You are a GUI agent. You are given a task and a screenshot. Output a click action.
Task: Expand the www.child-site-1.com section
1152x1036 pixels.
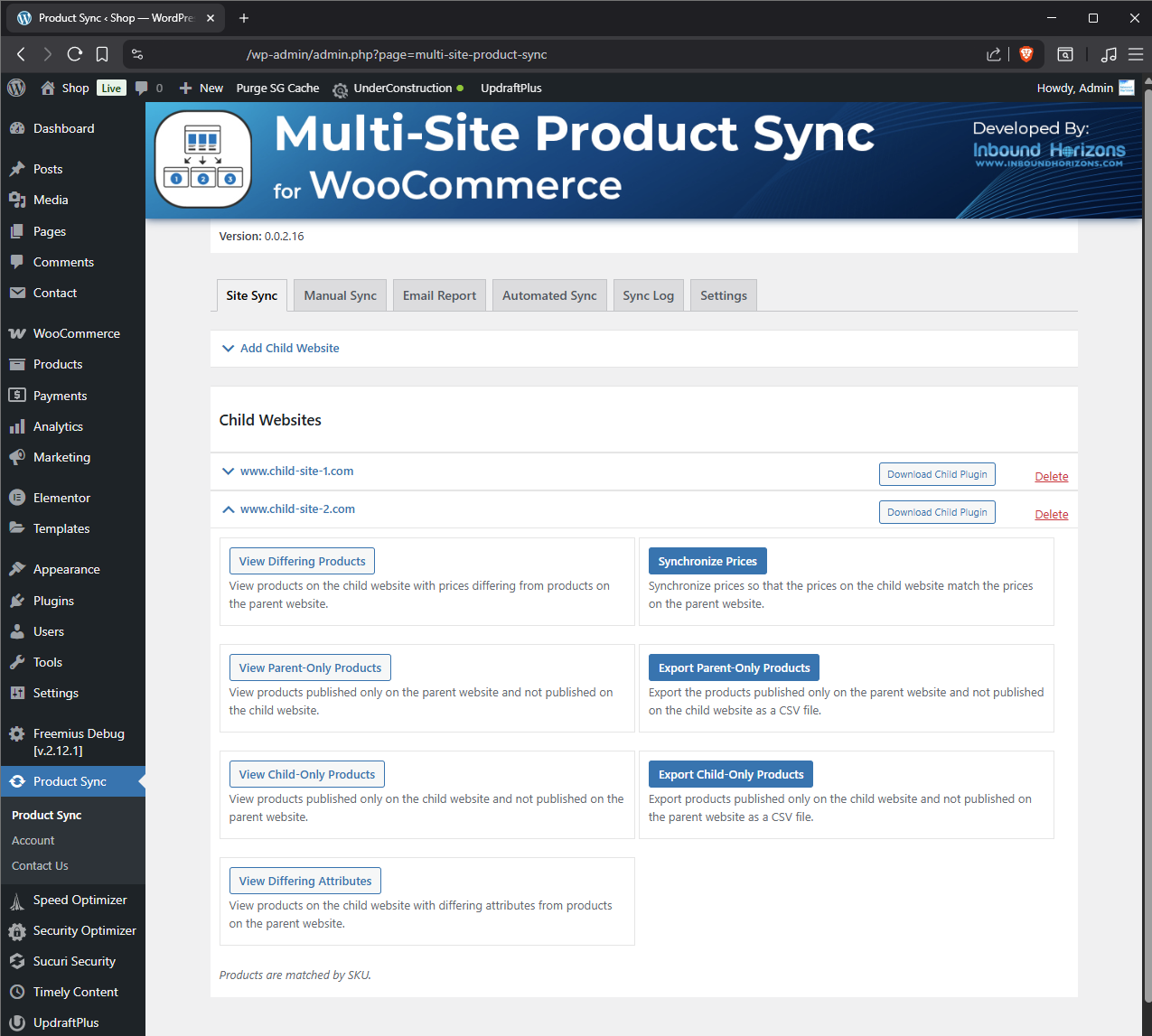click(x=296, y=471)
